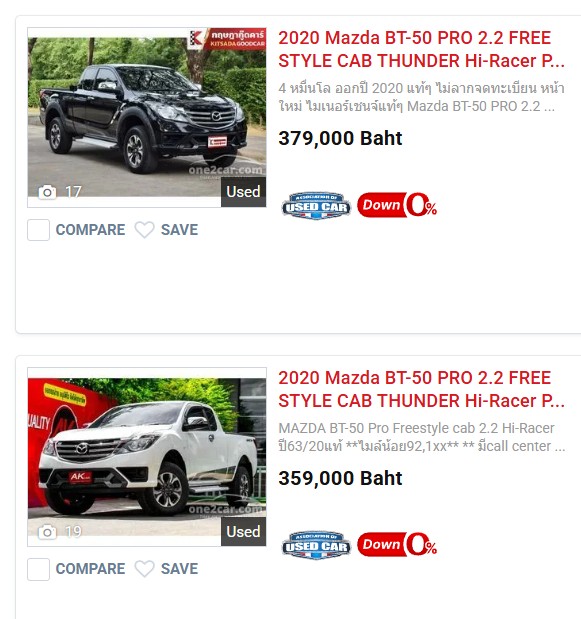Click the Kitsada Goodcar dealer logo on the first photo

pyautogui.click(x=227, y=39)
